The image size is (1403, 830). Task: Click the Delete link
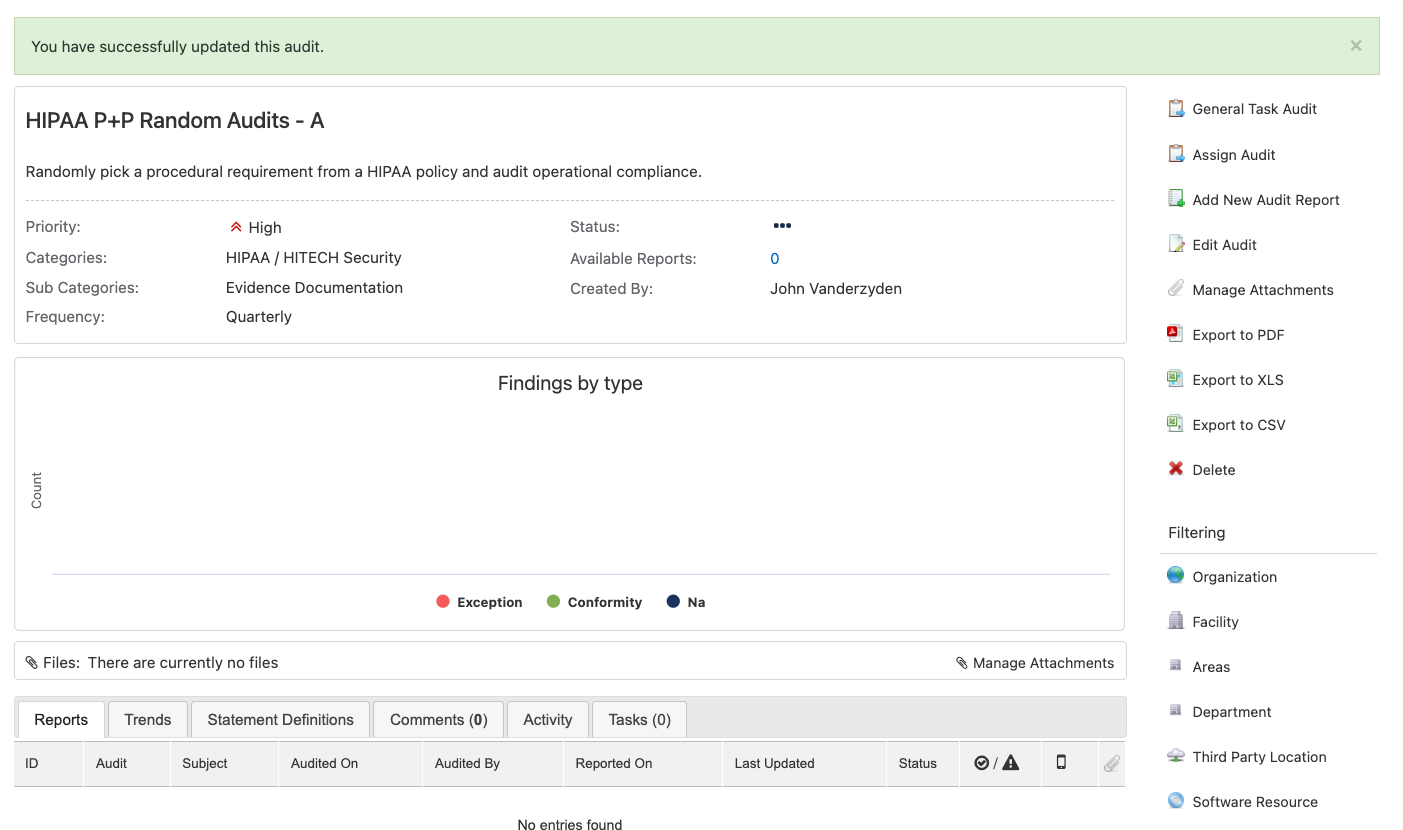tap(1214, 470)
